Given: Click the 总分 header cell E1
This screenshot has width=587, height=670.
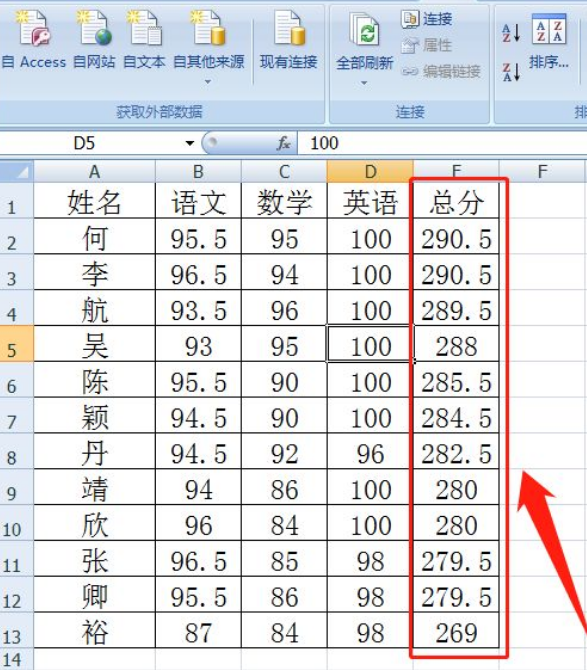Looking at the screenshot, I should click(456, 201).
